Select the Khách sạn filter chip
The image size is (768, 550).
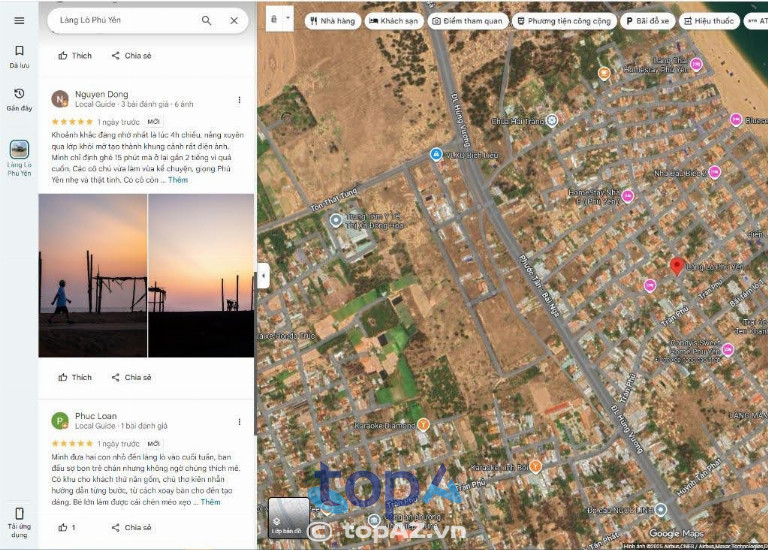pyautogui.click(x=393, y=20)
